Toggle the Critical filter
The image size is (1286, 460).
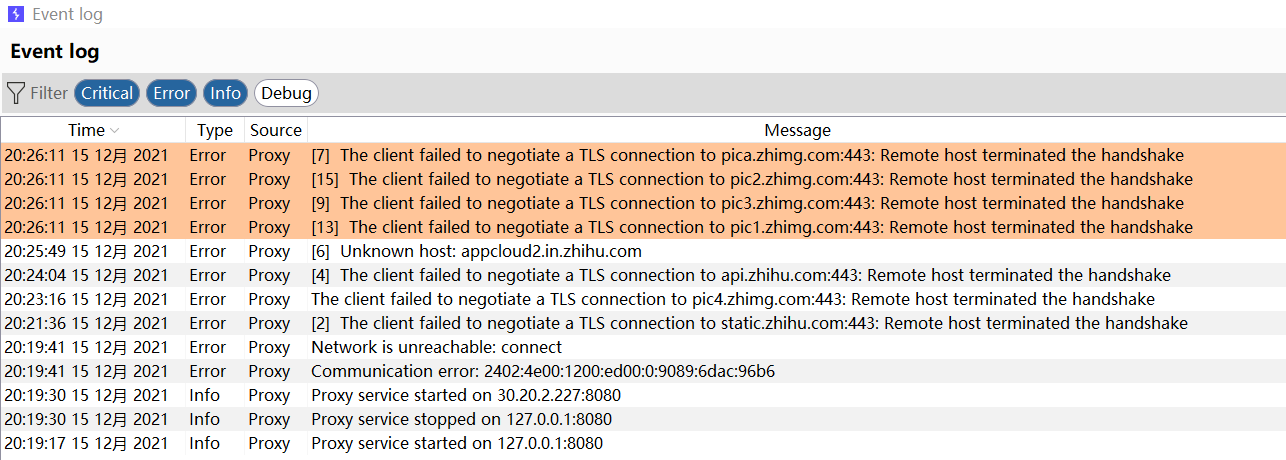click(107, 93)
